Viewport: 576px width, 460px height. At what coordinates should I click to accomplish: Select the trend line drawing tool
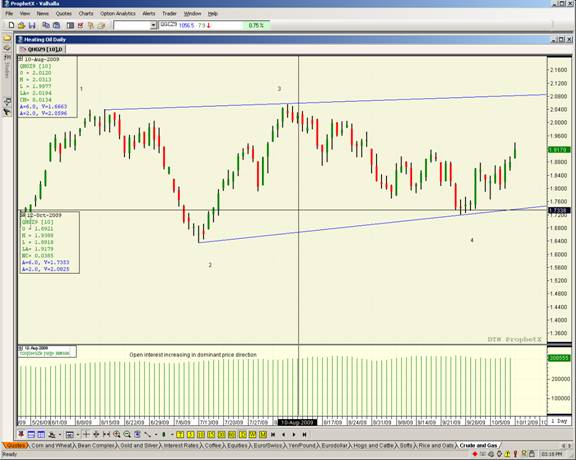(147, 435)
